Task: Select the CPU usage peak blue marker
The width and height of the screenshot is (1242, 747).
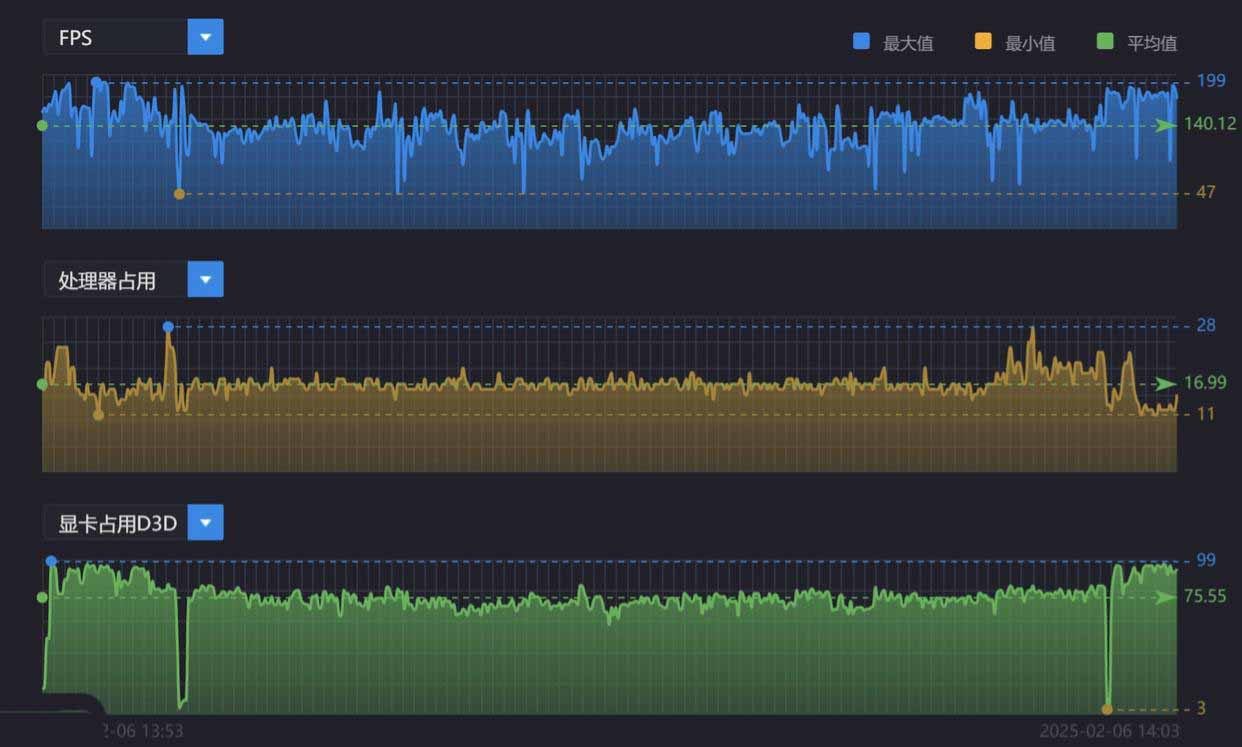Action: click(168, 327)
